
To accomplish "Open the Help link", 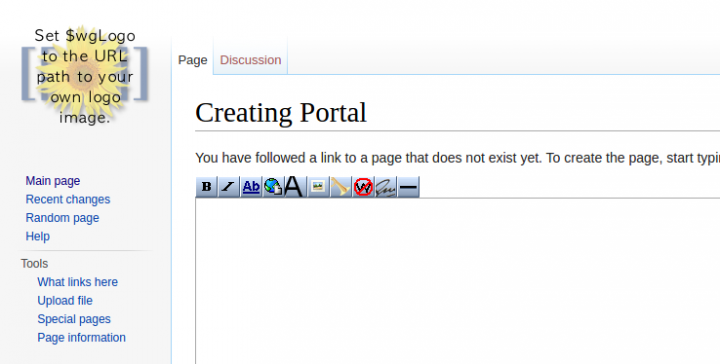I will click(38, 236).
